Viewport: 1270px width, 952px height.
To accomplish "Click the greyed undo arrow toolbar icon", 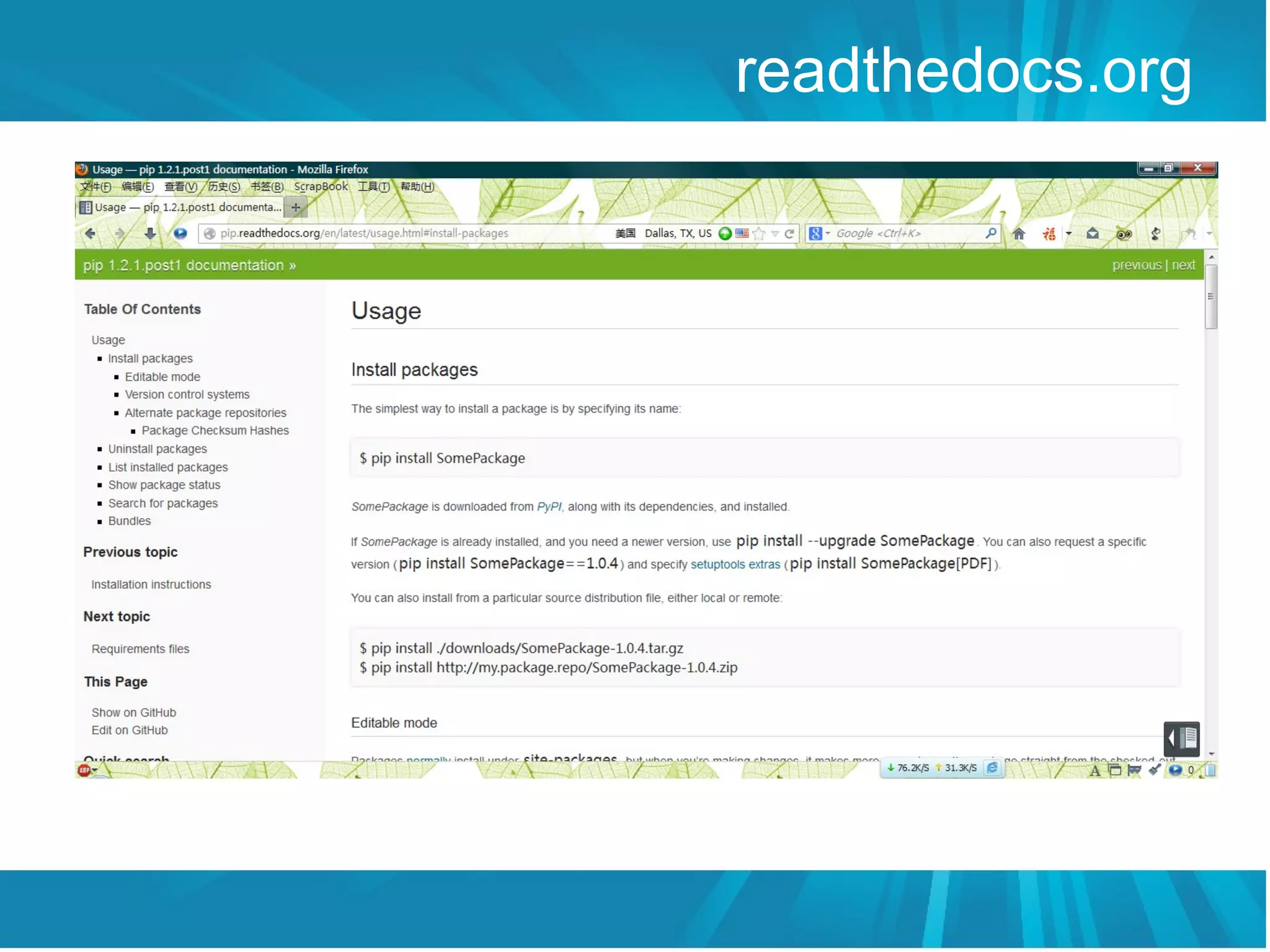I will point(1189,234).
